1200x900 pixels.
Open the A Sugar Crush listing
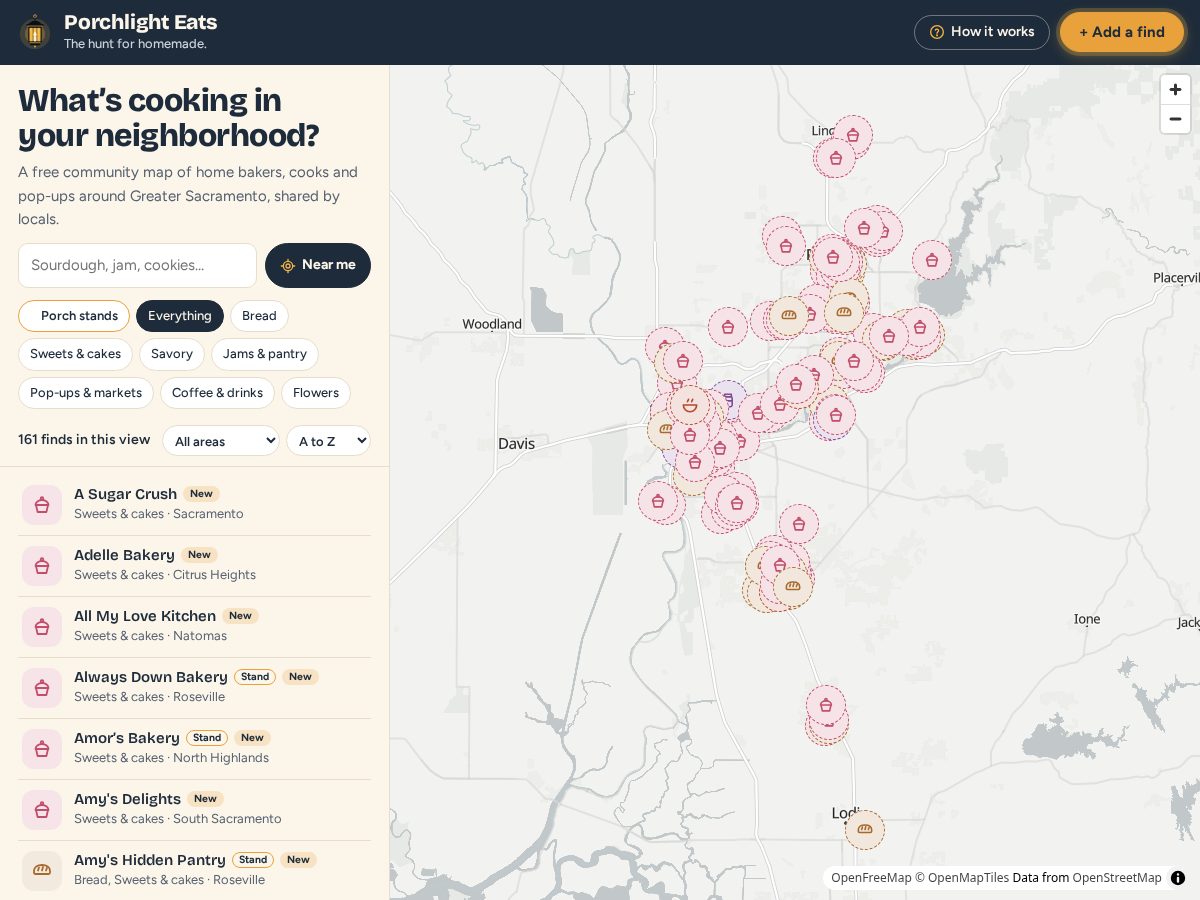194,504
